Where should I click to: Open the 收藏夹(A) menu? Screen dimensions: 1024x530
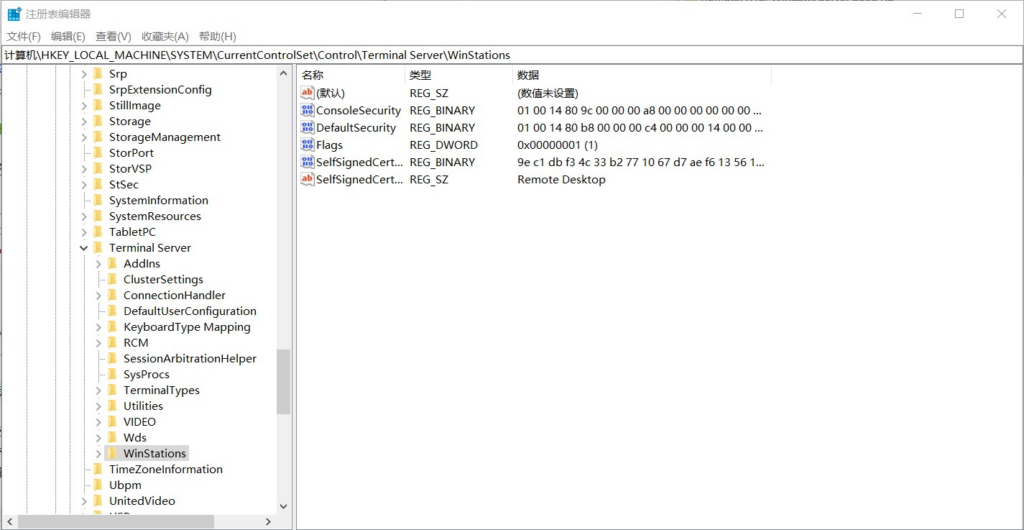[165, 37]
